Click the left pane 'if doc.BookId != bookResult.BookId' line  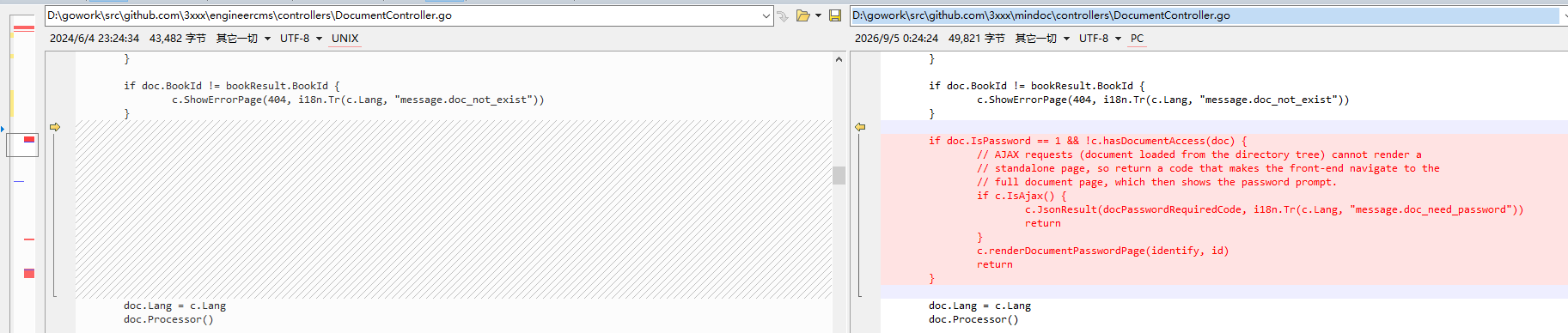232,86
